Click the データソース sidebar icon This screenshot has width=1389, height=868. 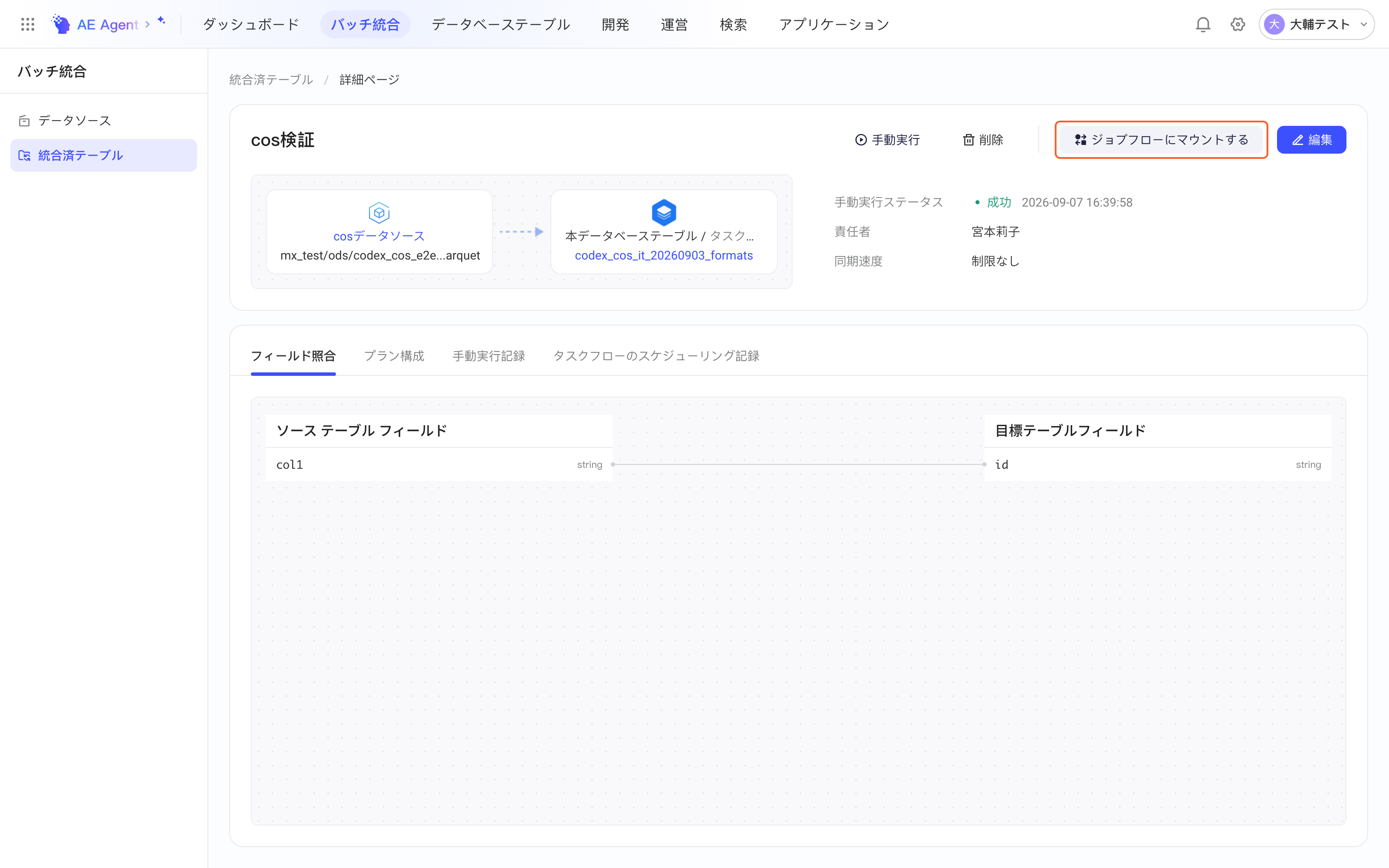point(24,121)
